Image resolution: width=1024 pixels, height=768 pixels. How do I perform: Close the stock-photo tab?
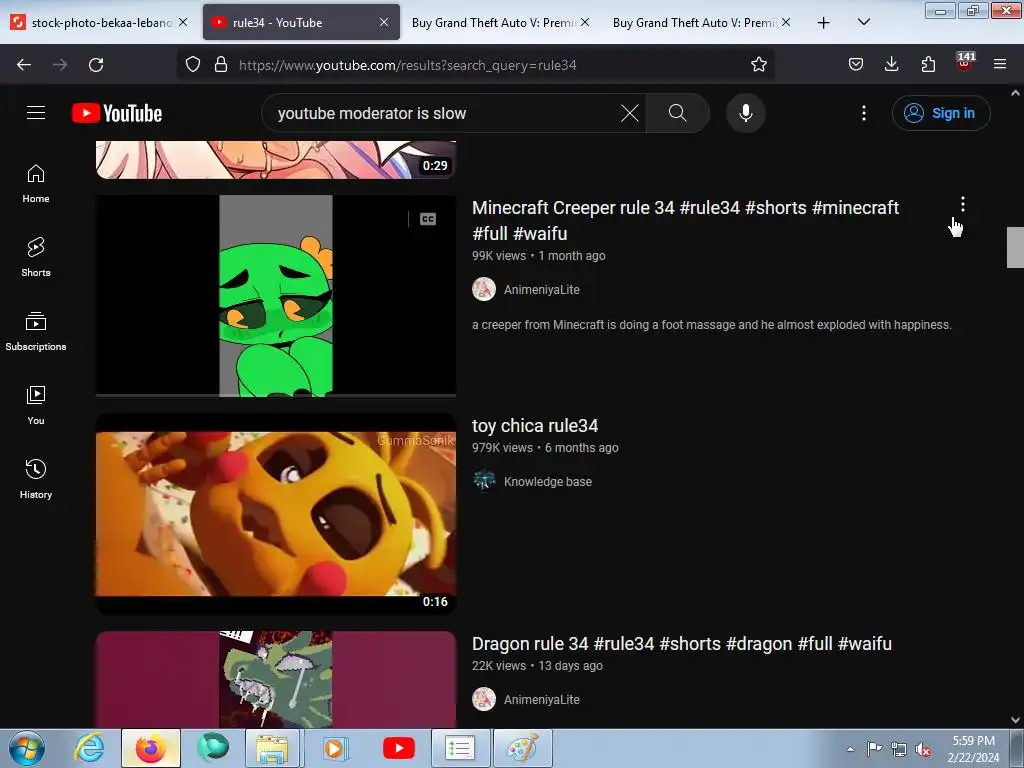point(184,23)
